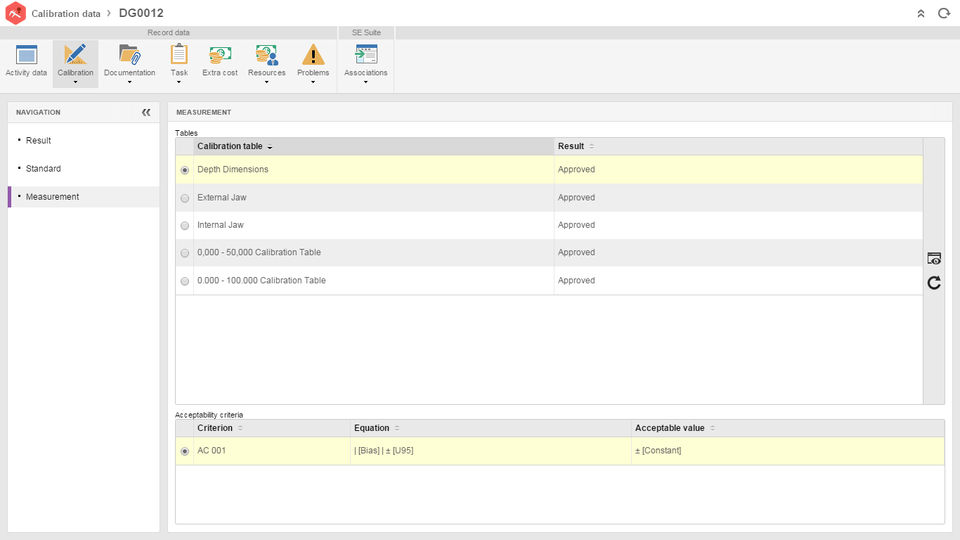This screenshot has width=960, height=540.
Task: Click the Task clipboard icon
Action: (179, 55)
